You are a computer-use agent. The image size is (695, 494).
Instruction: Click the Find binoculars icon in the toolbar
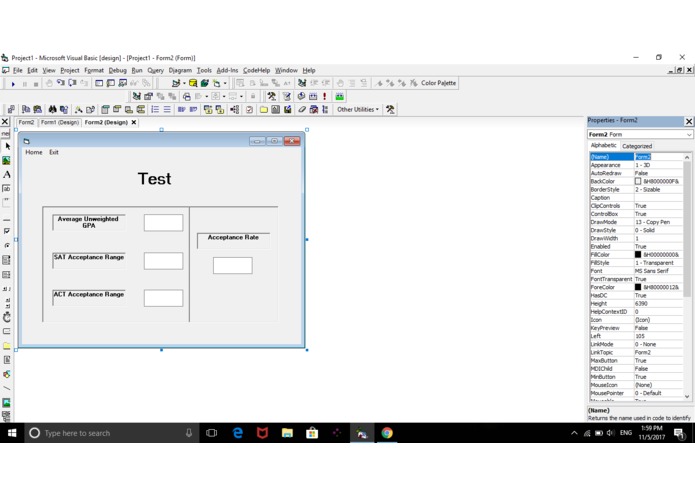(52, 109)
